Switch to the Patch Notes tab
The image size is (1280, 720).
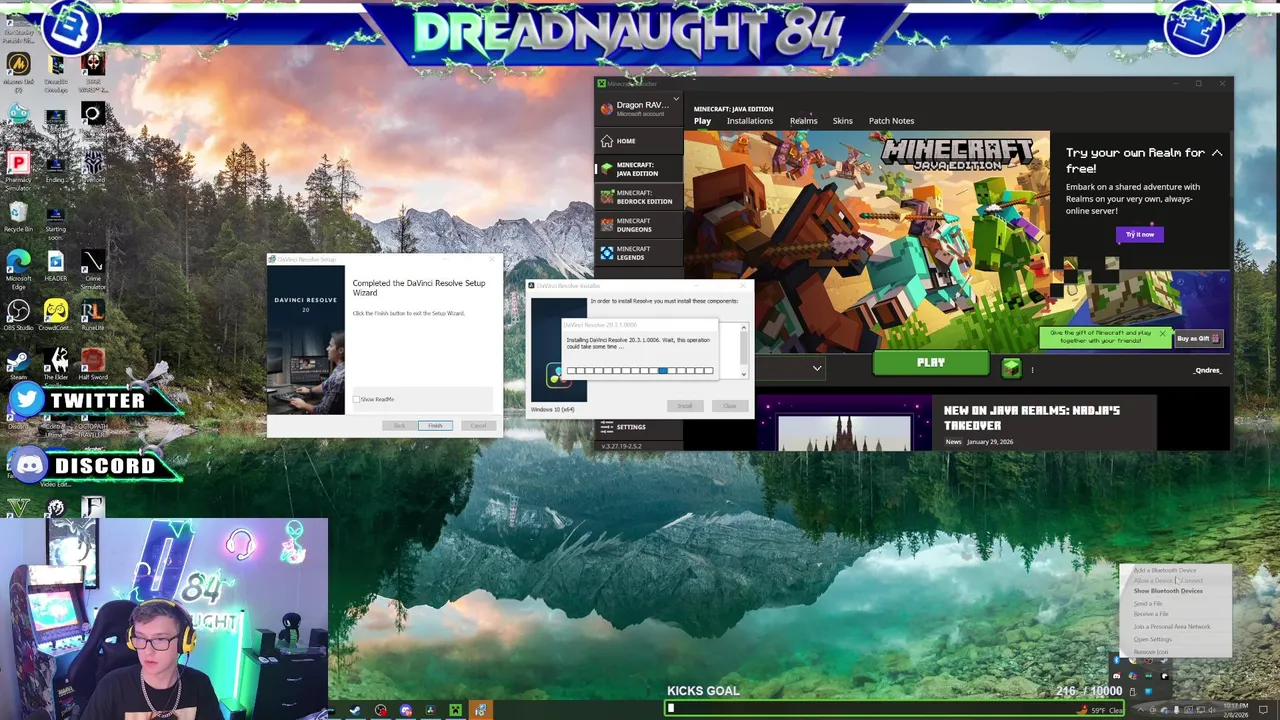[x=891, y=121]
